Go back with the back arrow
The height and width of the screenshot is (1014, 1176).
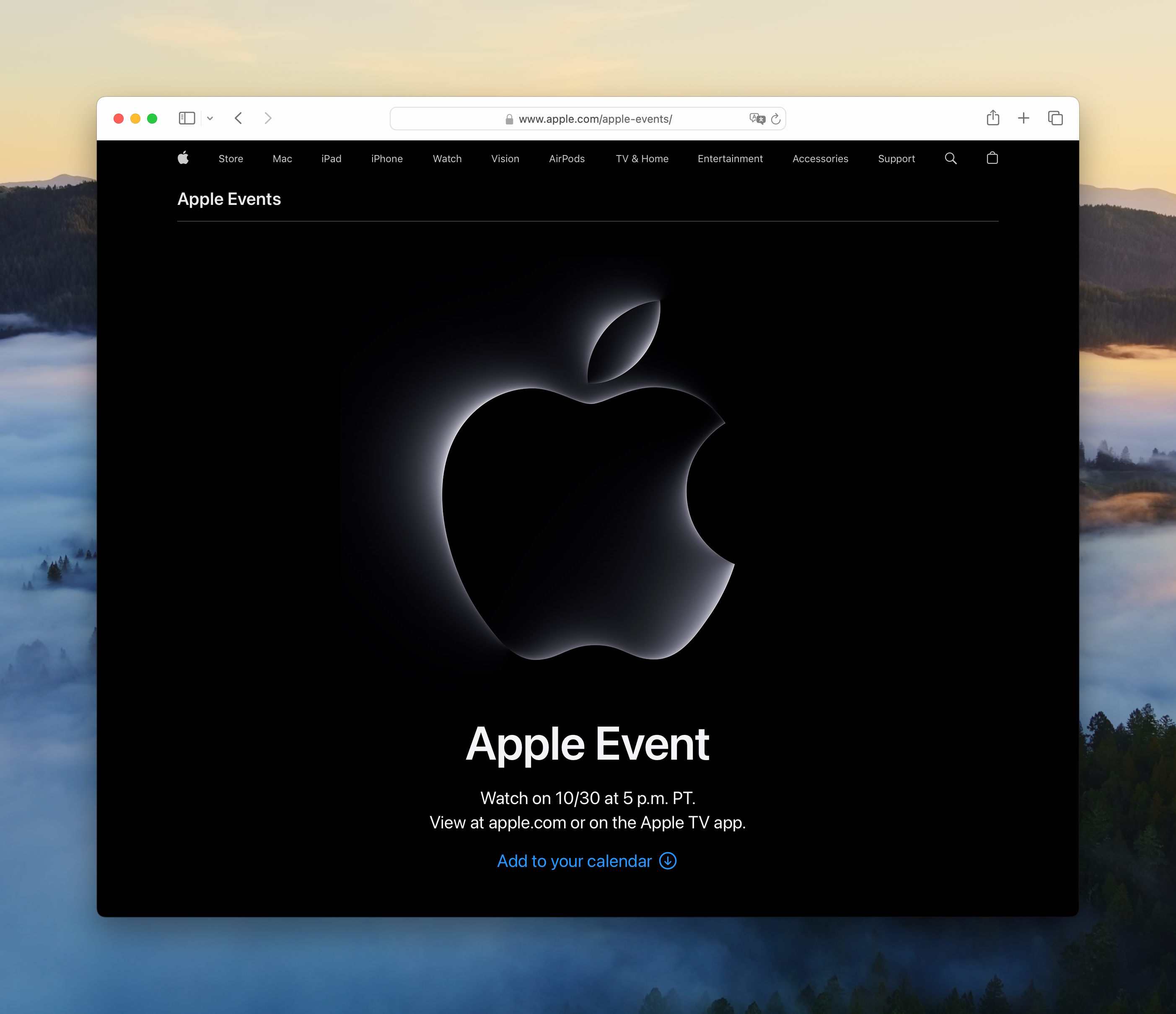[x=238, y=118]
